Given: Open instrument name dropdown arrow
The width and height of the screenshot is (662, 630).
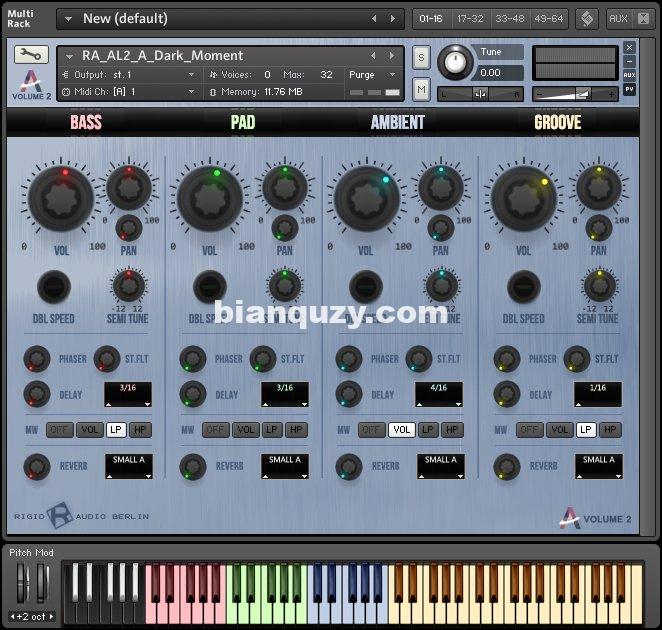Looking at the screenshot, I should 70,56.
